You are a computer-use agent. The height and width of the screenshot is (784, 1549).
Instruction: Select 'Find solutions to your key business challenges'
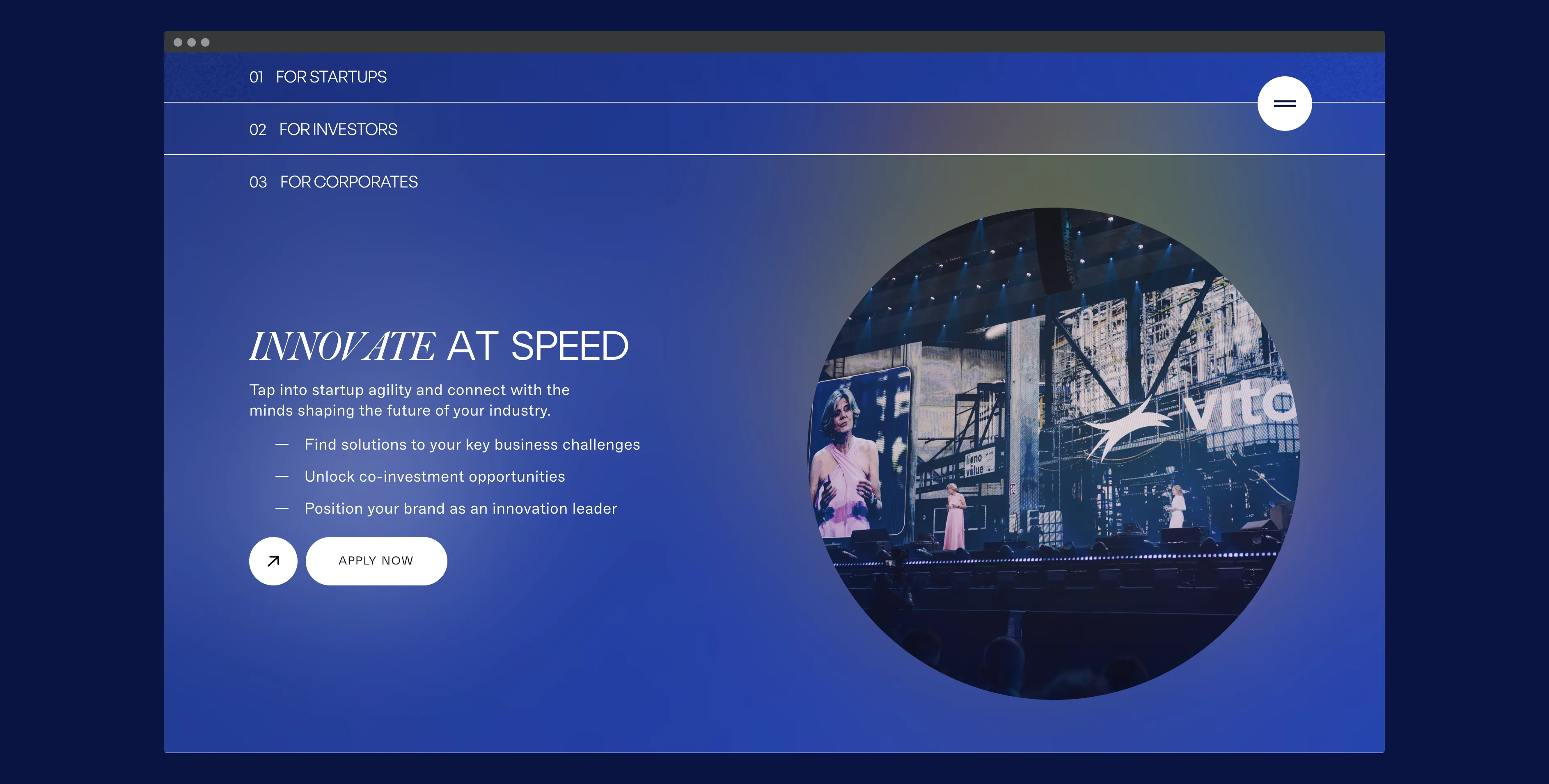(x=472, y=444)
